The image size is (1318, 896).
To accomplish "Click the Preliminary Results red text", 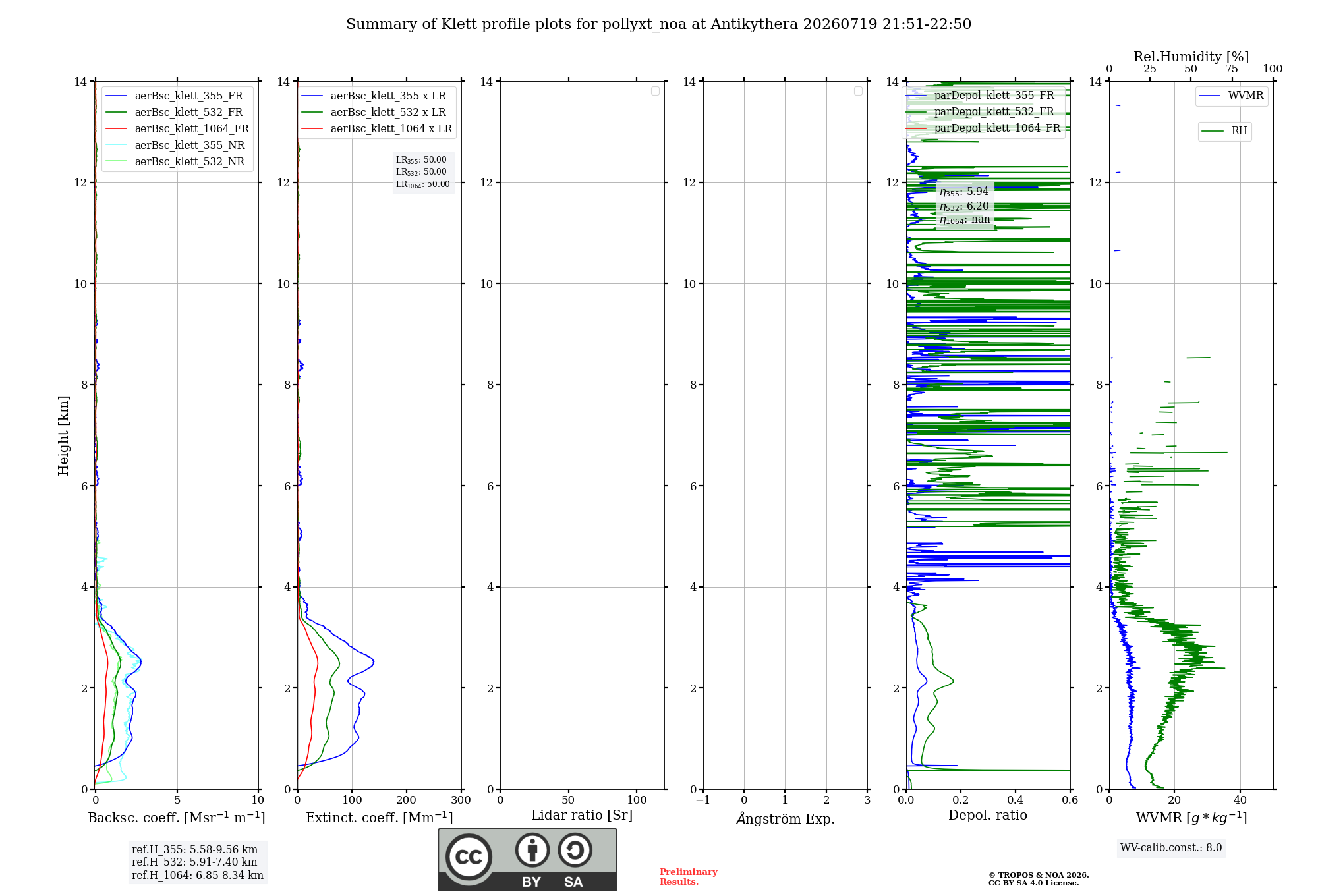I will [x=688, y=877].
